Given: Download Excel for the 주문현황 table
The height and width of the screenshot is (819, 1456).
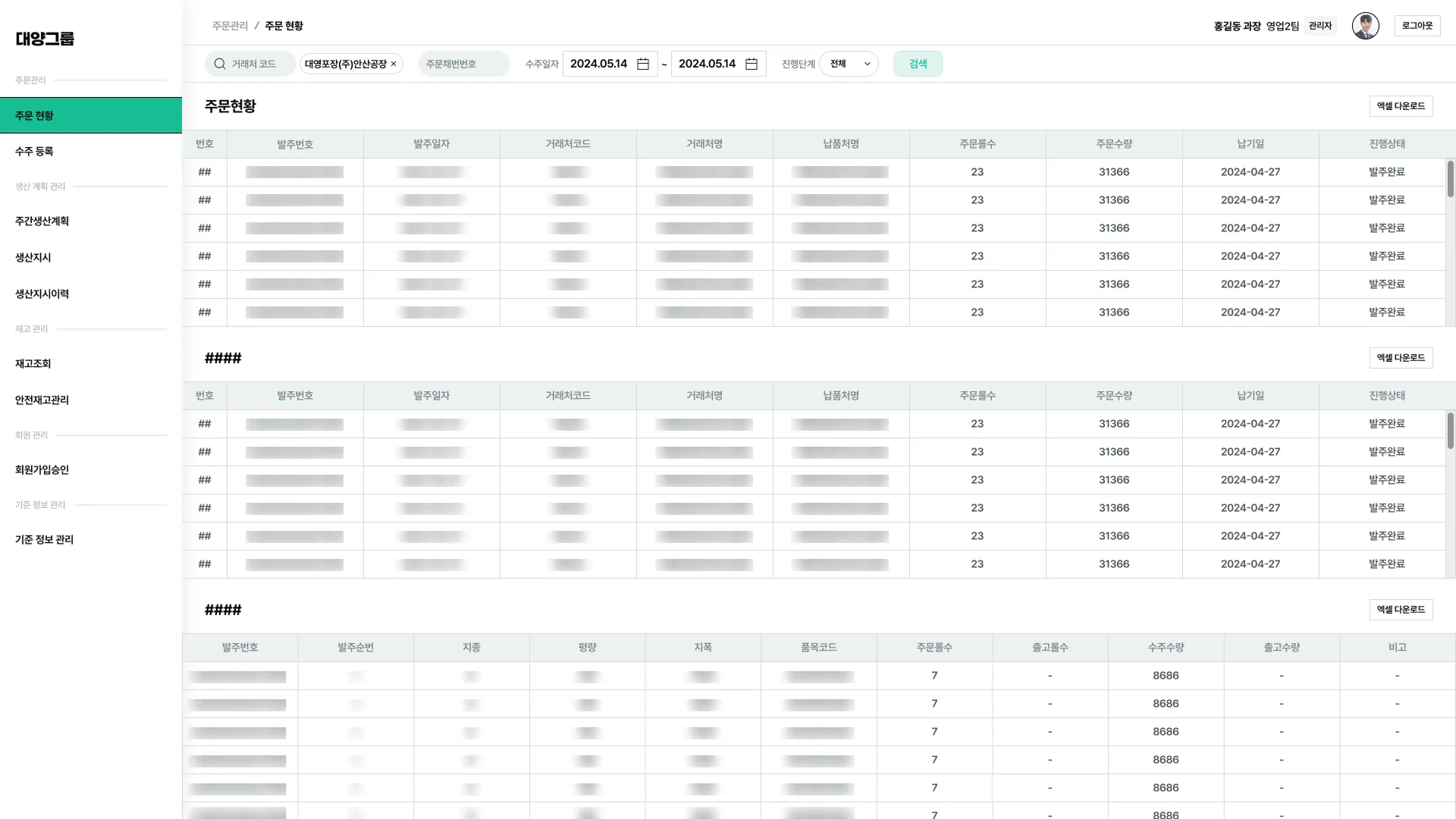Looking at the screenshot, I should click(1401, 106).
